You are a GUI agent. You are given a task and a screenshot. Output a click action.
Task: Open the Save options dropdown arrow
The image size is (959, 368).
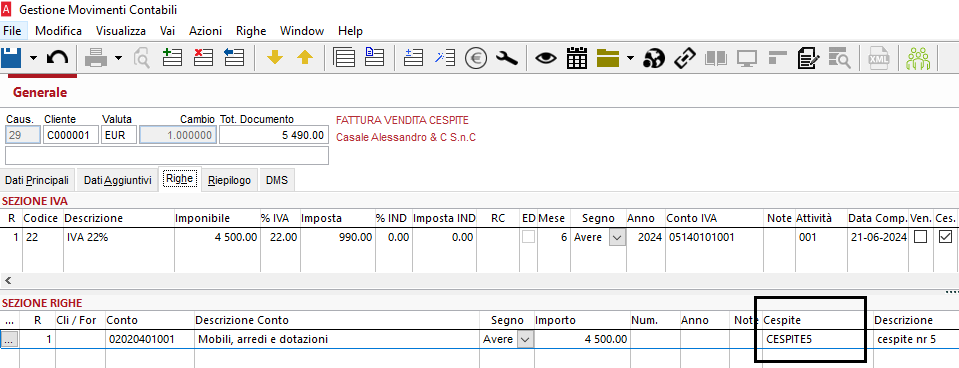(33, 58)
